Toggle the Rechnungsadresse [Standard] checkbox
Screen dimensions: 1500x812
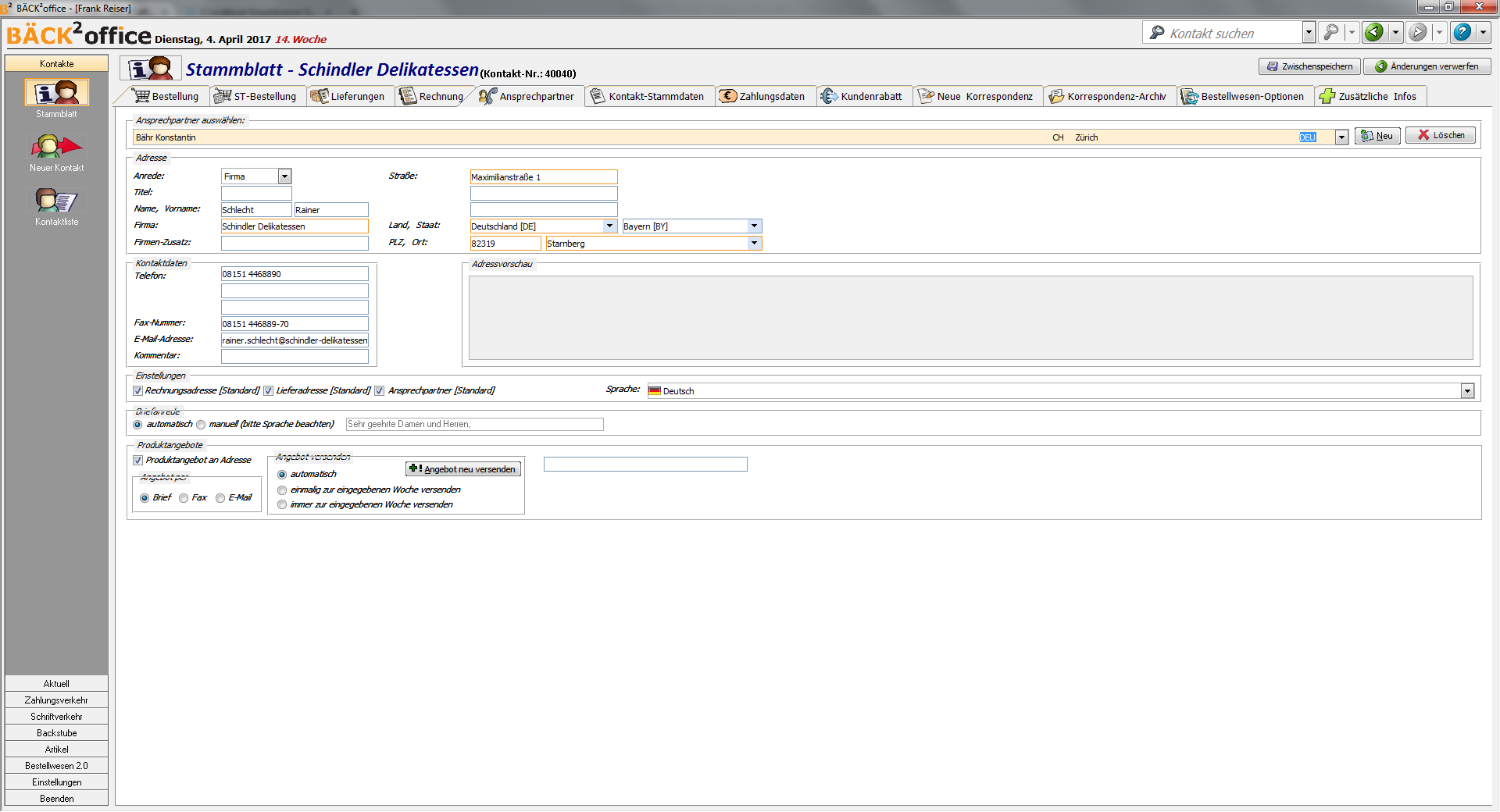pyautogui.click(x=138, y=391)
